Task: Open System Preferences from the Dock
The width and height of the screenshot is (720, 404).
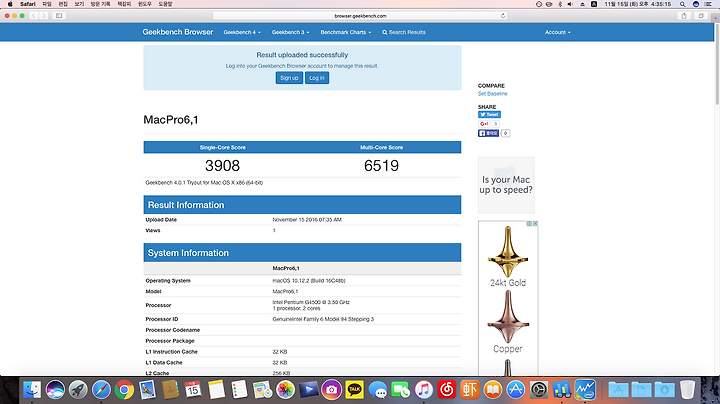Action: coord(539,390)
